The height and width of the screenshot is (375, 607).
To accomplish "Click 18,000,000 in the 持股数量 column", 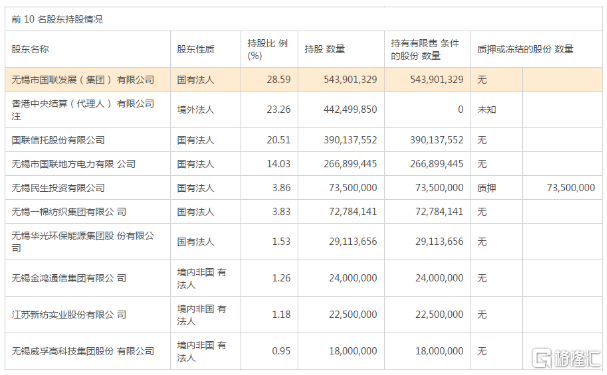I will [x=353, y=351].
